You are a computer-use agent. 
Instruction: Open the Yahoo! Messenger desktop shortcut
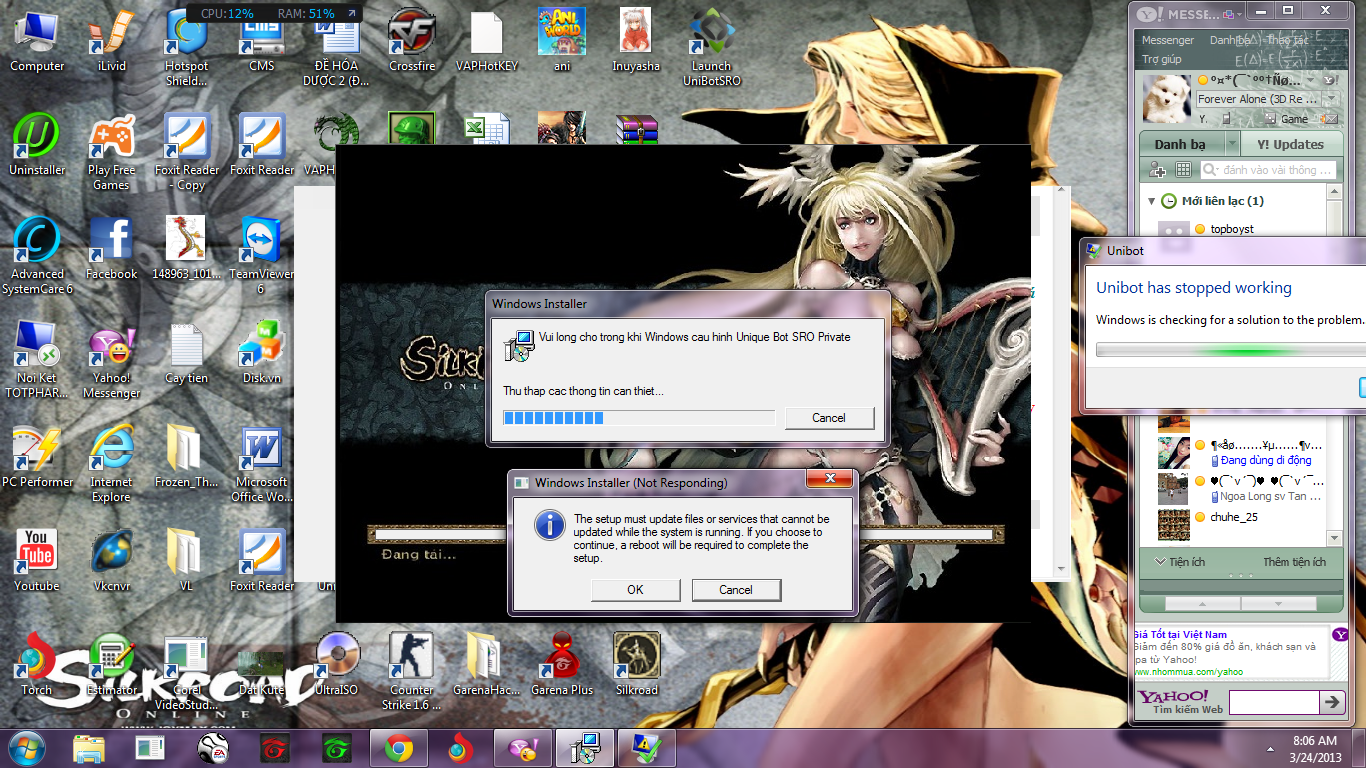coord(112,360)
